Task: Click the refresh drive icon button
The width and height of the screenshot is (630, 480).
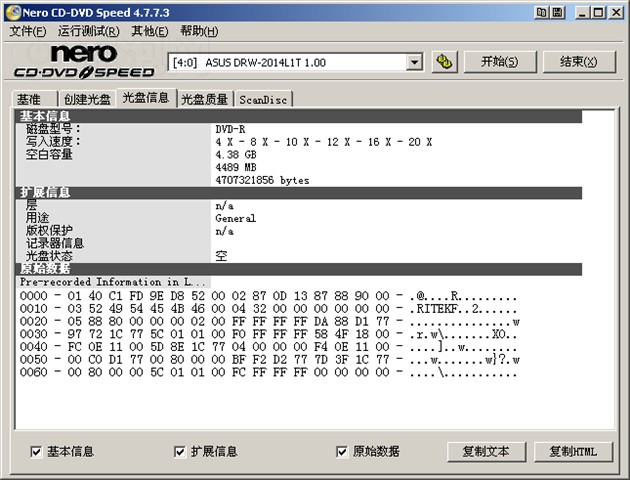Action: point(444,62)
